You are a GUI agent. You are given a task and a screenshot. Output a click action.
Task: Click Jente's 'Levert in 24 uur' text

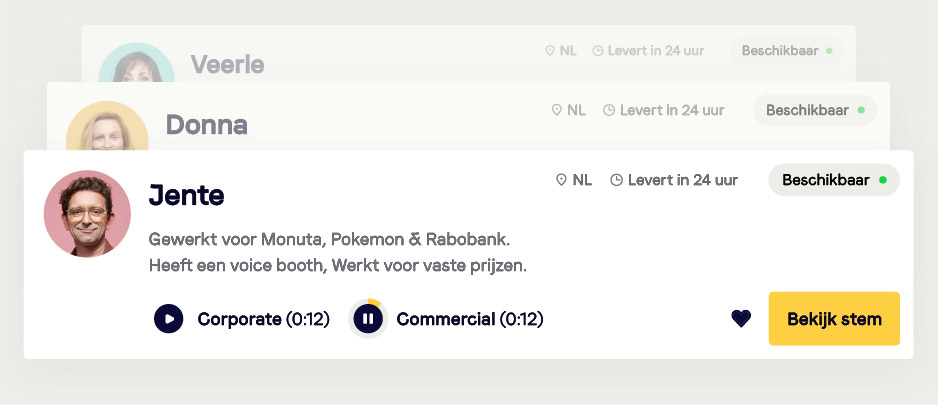coord(683,180)
